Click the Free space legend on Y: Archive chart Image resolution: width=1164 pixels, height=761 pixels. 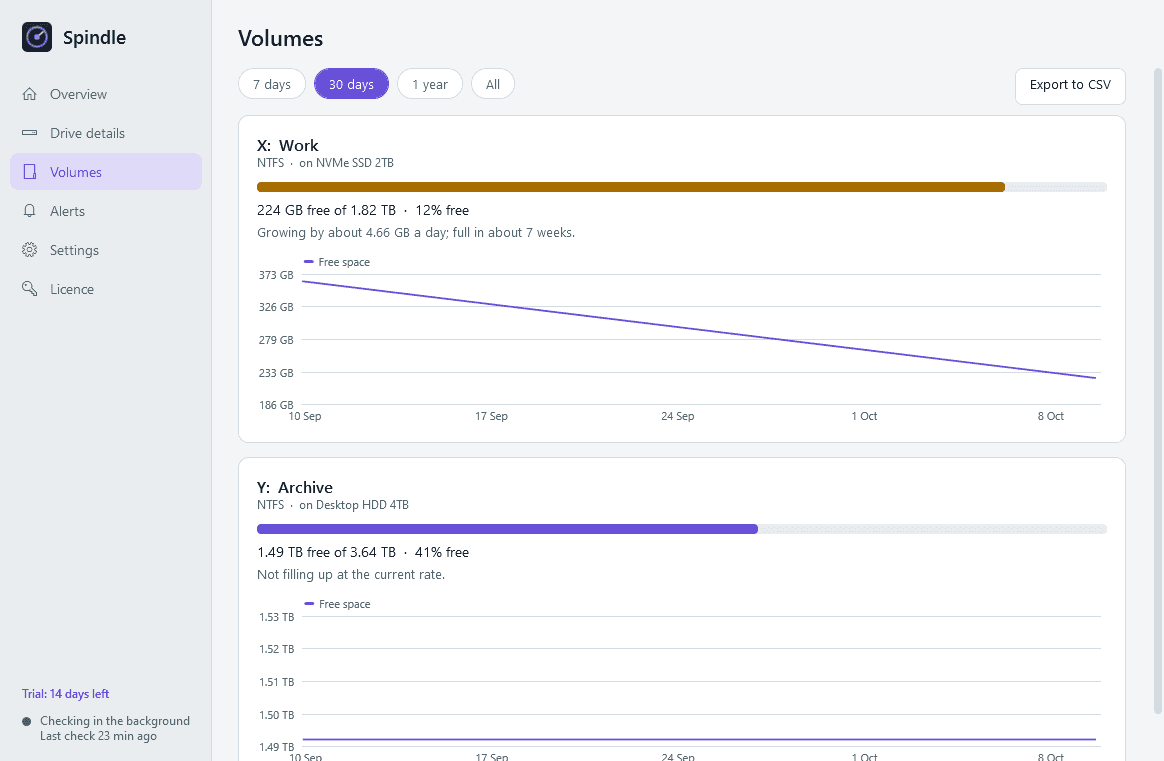(x=337, y=604)
